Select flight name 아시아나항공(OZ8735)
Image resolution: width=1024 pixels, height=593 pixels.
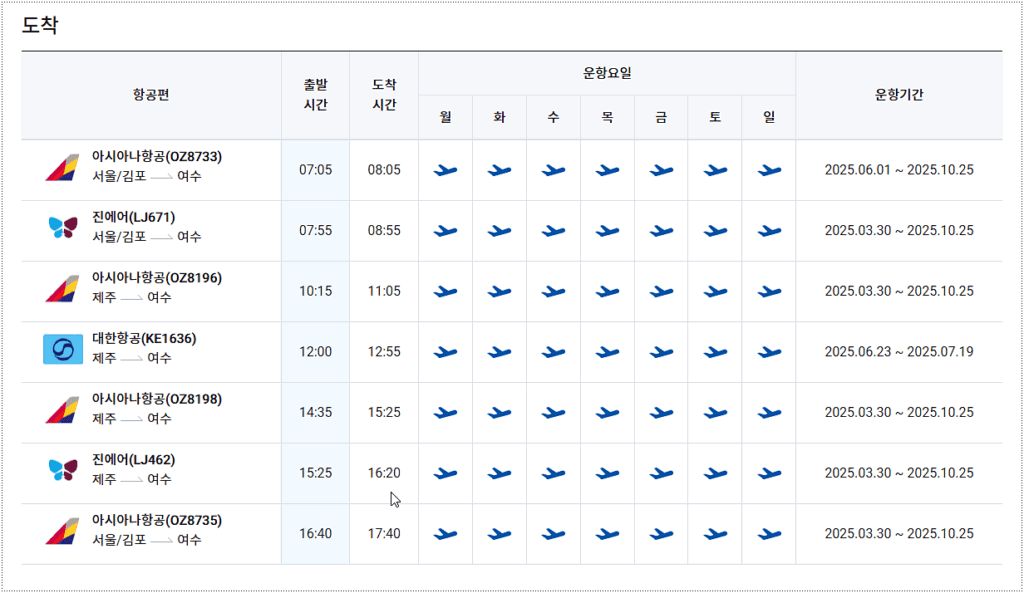(x=157, y=521)
